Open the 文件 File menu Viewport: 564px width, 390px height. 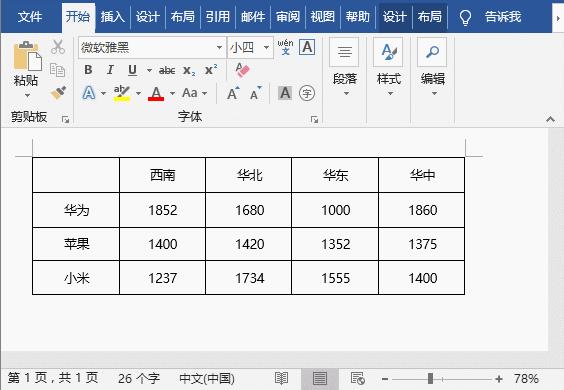pyautogui.click(x=30, y=17)
